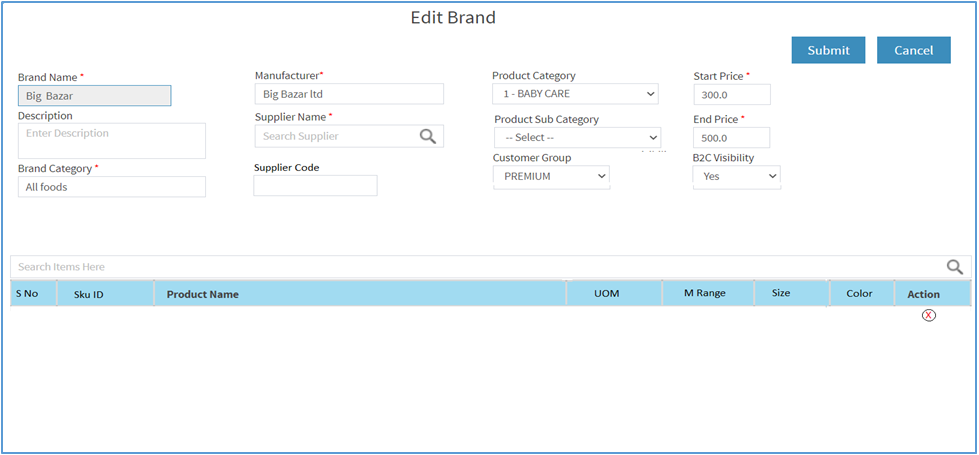The height and width of the screenshot is (455, 979).
Task: Click the Color column header
Action: (x=862, y=293)
